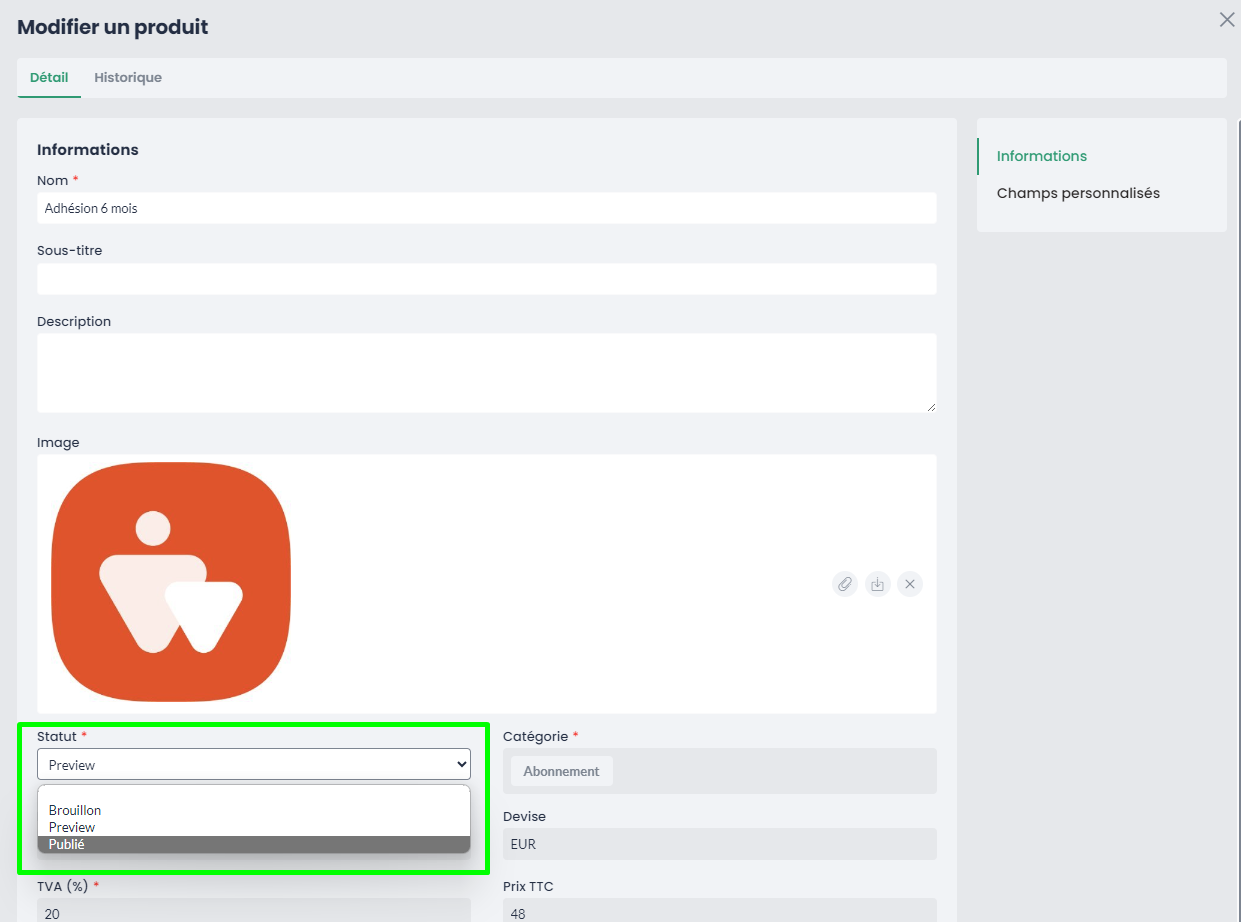The width and height of the screenshot is (1241, 922).
Task: Click the Devise field showing EUR
Action: click(719, 844)
